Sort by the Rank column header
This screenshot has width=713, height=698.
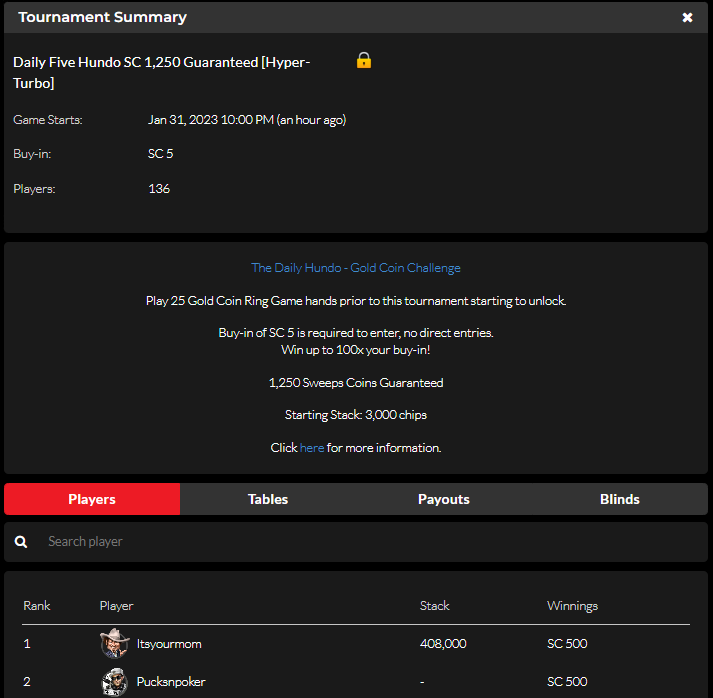[x=37, y=606]
